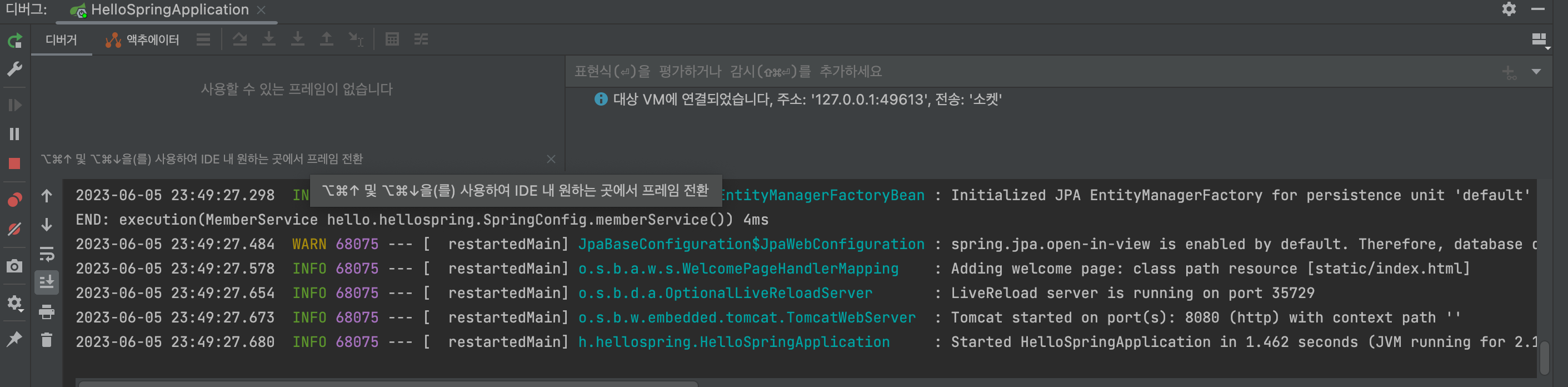Open debugger settings gear in sidebar
The height and width of the screenshot is (387, 1568).
point(14,303)
